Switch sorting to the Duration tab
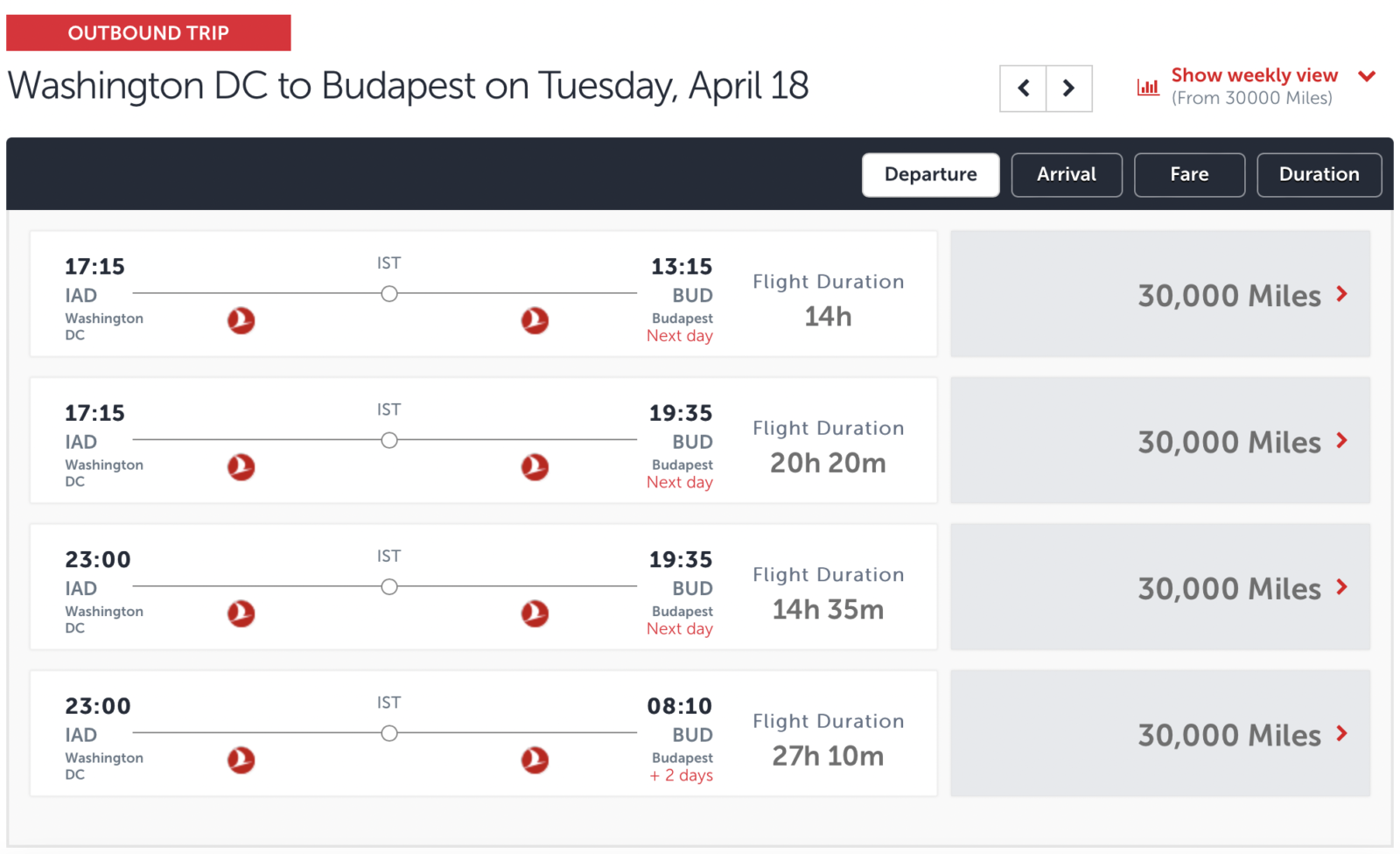The image size is (1400, 854). tap(1318, 174)
